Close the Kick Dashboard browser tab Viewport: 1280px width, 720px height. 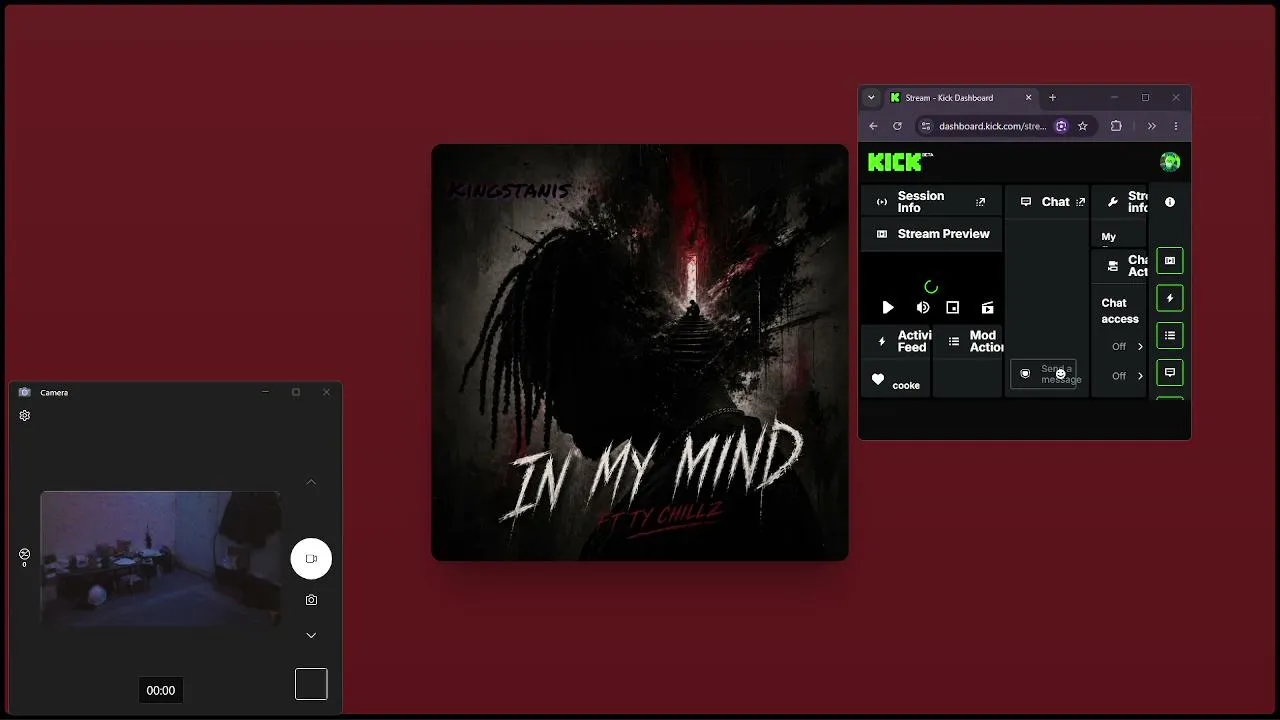click(x=1028, y=98)
